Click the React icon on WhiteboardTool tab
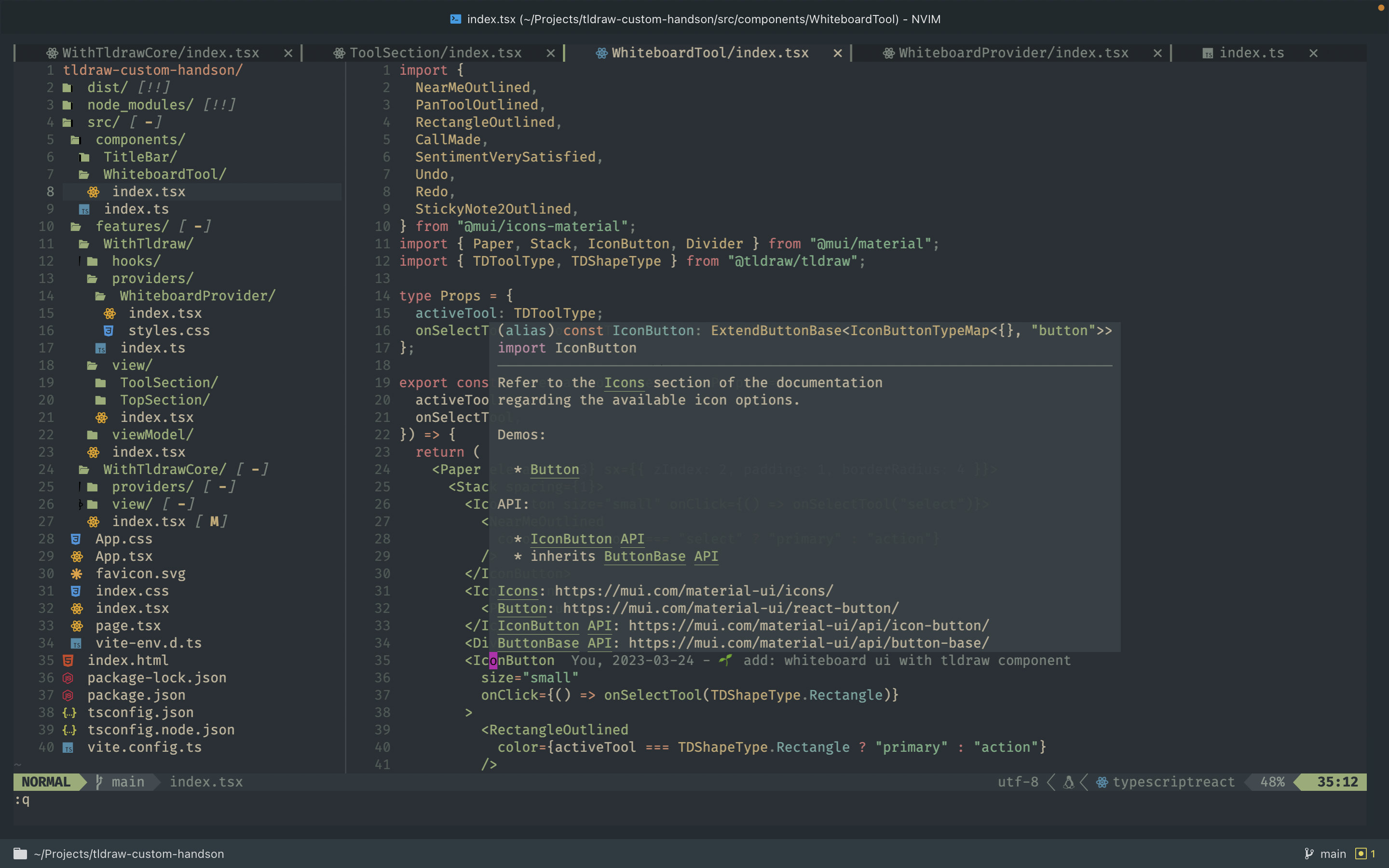1389x868 pixels. (x=601, y=53)
